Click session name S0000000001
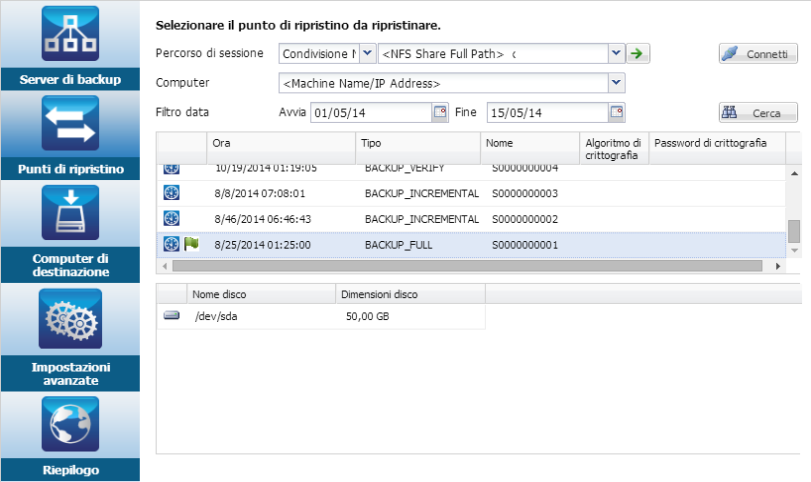The image size is (811, 482). click(x=525, y=245)
